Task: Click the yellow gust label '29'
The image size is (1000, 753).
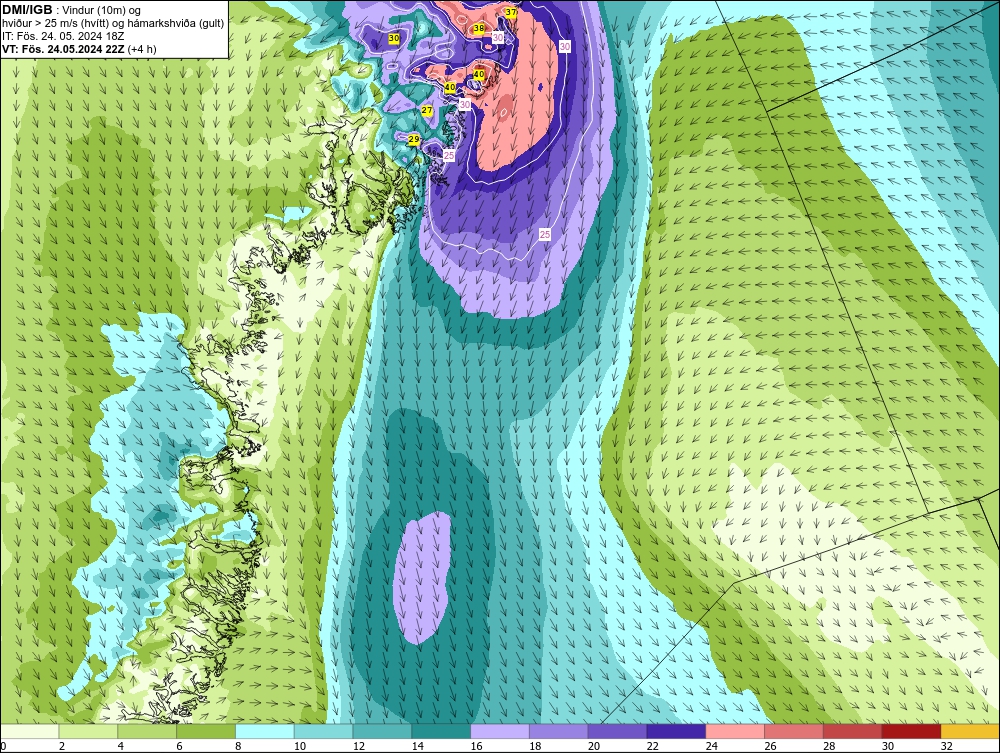Action: coord(413,140)
